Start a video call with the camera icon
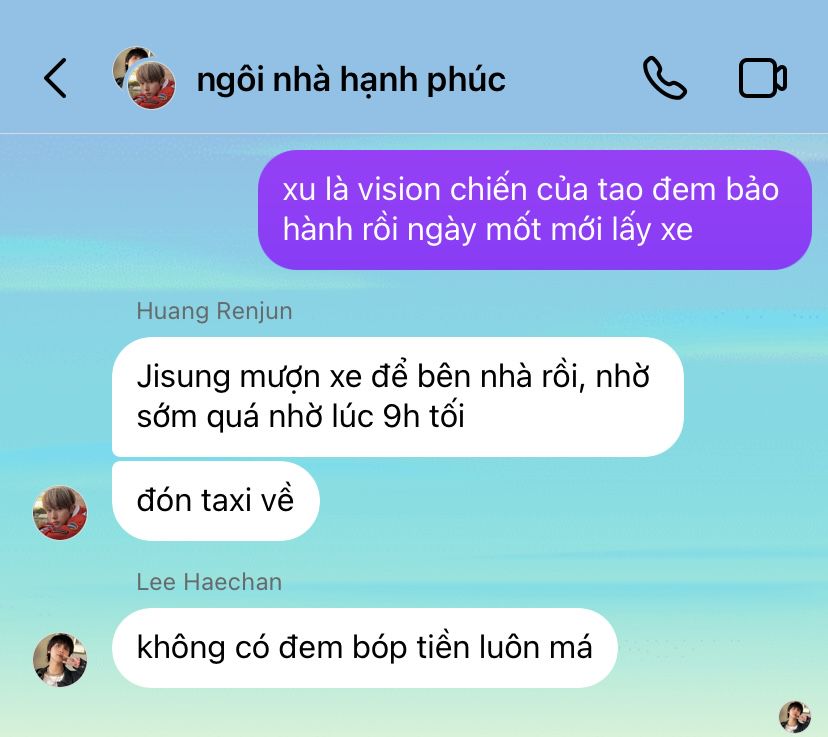828x737 pixels. (x=763, y=78)
